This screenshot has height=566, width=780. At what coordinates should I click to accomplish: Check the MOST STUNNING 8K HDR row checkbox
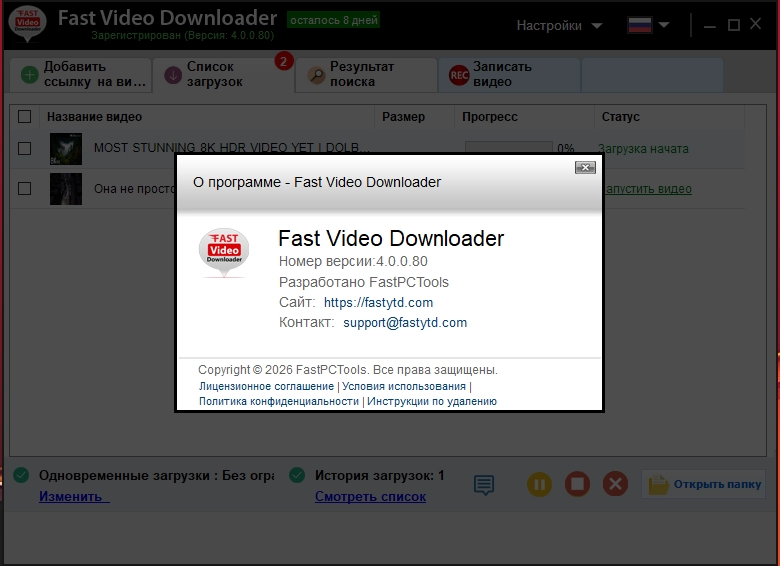coord(24,148)
